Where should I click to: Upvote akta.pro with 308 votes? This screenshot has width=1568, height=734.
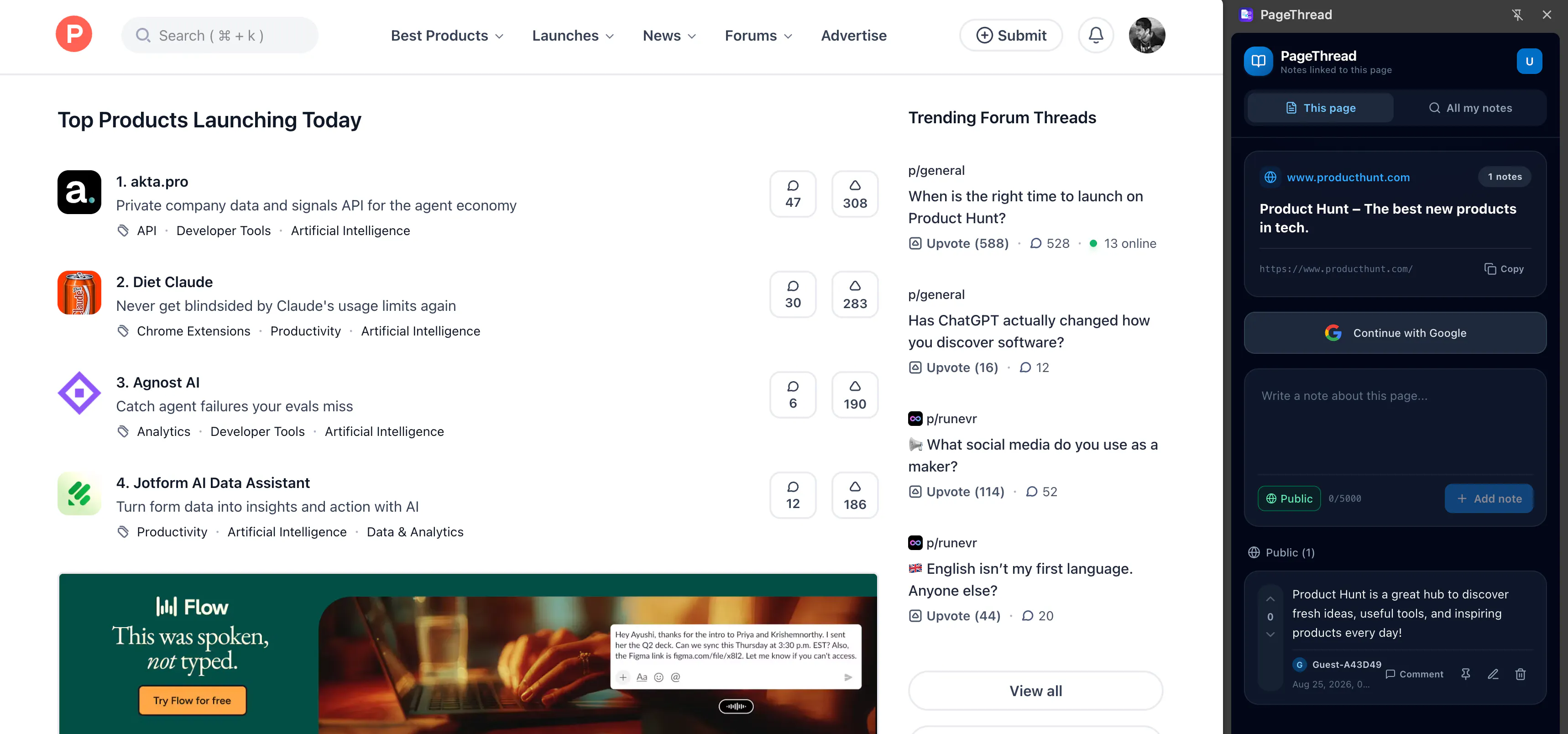pos(855,194)
